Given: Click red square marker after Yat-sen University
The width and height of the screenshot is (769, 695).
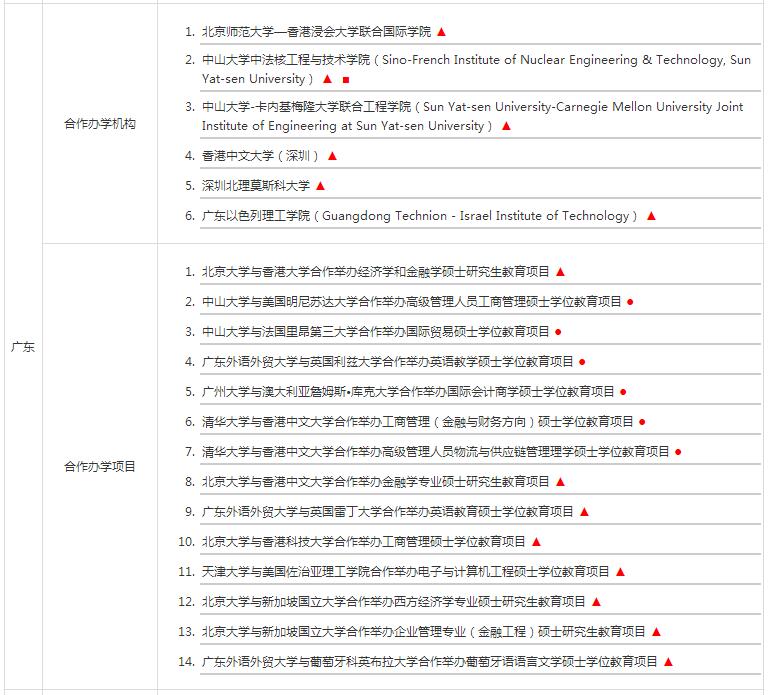Looking at the screenshot, I should [346, 79].
